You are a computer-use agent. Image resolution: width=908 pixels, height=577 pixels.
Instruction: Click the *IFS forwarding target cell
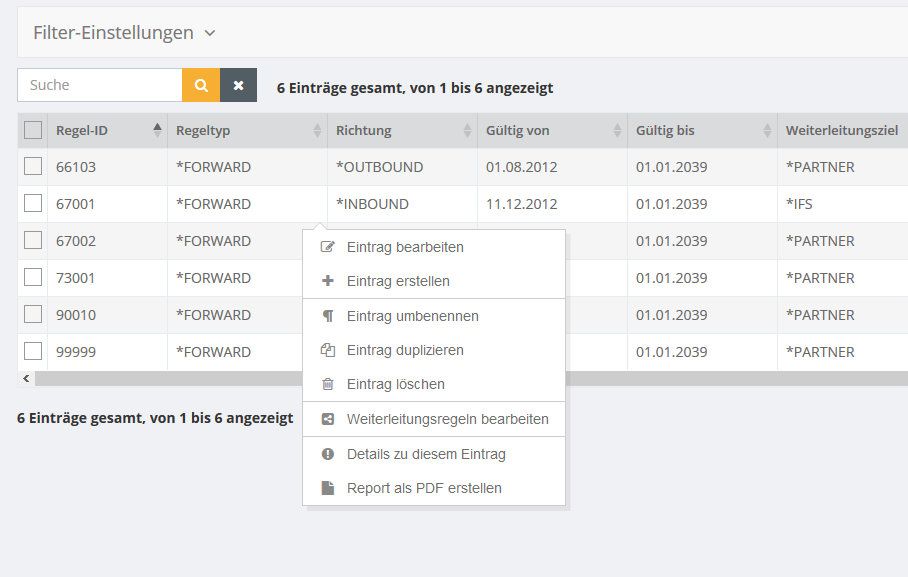802,204
